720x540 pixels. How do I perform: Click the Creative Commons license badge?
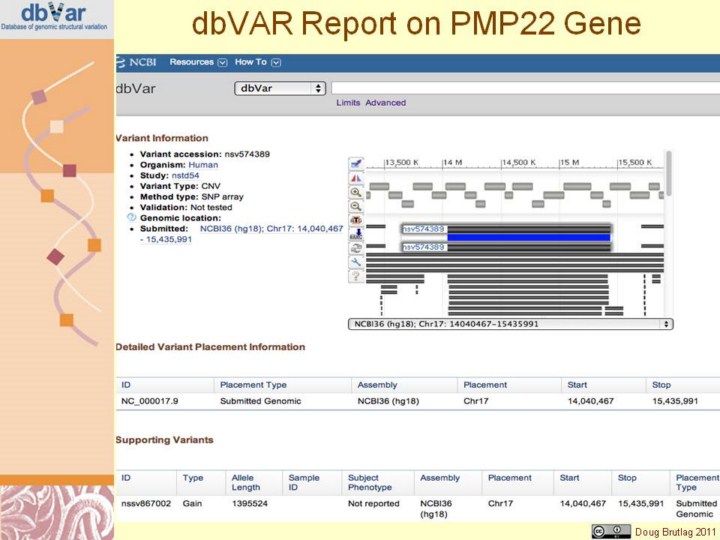[x=611, y=531]
